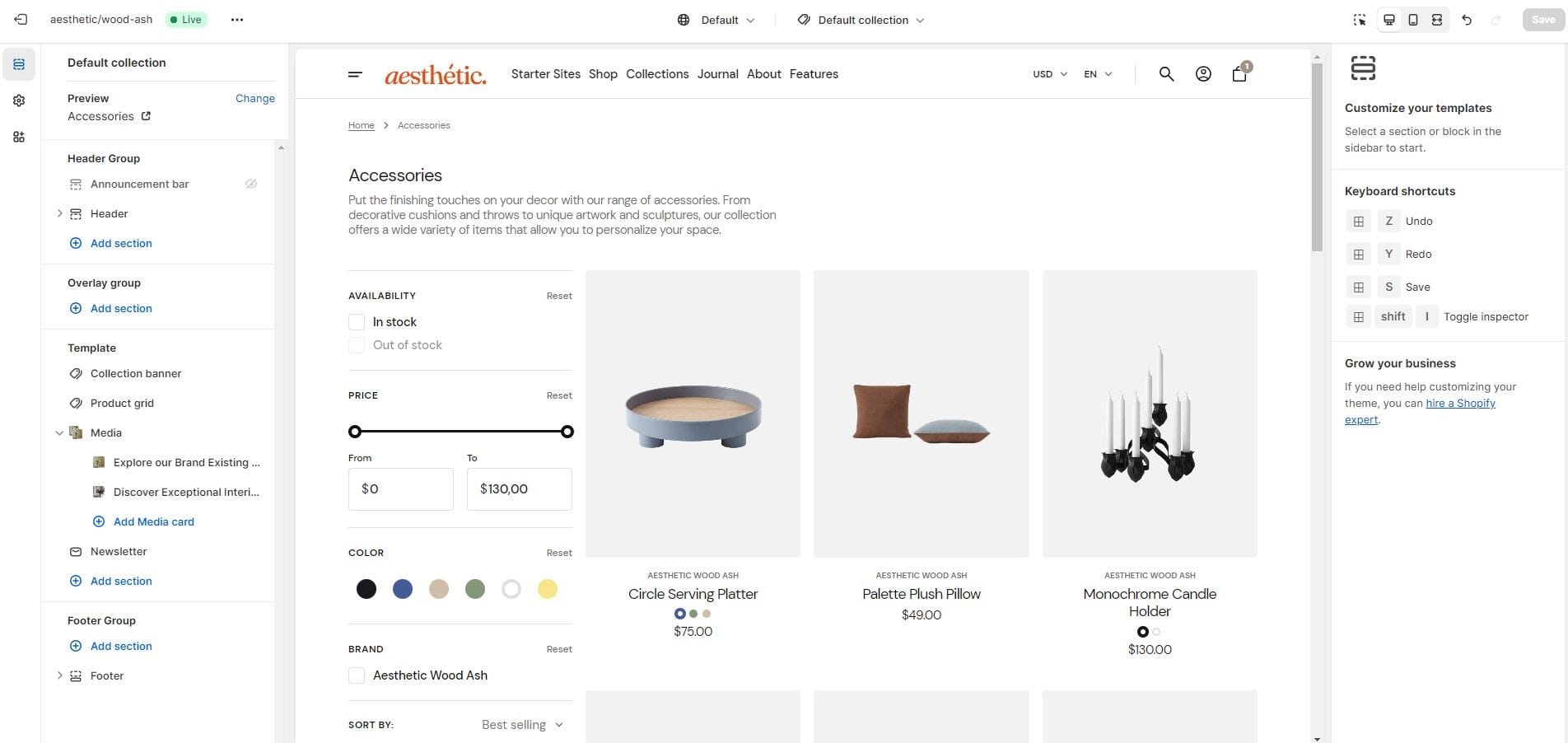Check the In stock availability filter
The height and width of the screenshot is (743, 1568).
(357, 322)
